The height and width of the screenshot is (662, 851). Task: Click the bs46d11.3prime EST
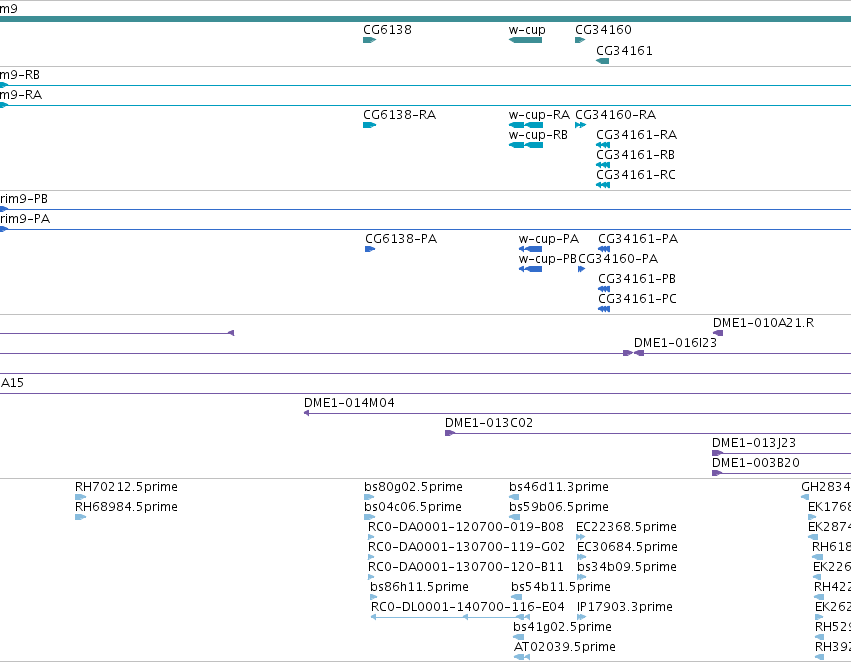pyautogui.click(x=514, y=498)
